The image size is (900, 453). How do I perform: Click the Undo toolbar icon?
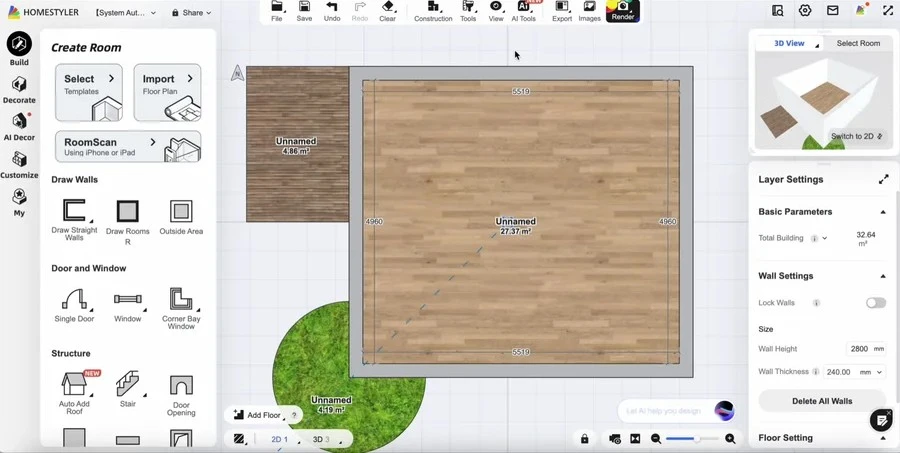(332, 11)
